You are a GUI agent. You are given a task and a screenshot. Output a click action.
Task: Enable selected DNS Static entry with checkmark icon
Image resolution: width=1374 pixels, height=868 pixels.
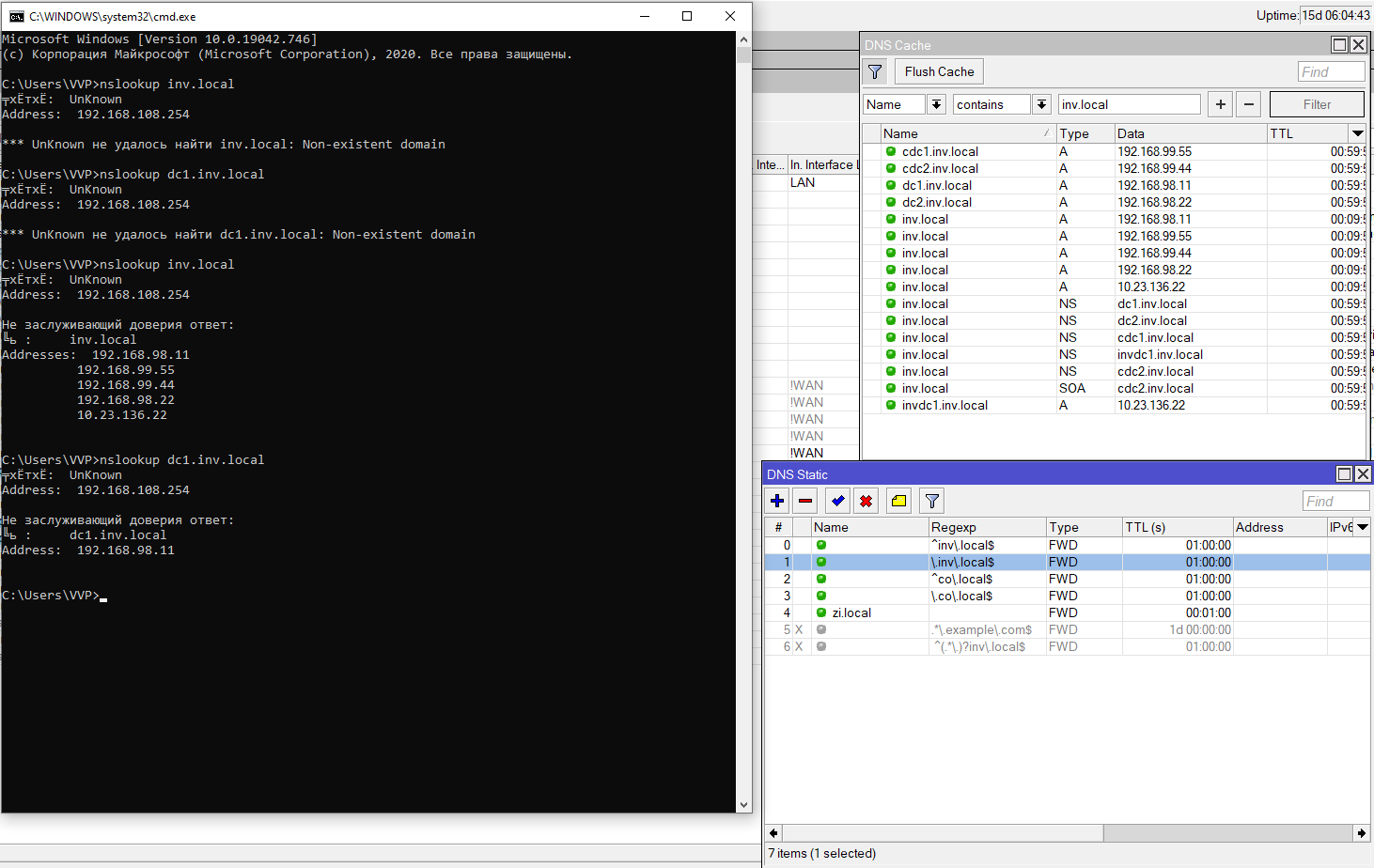(838, 501)
